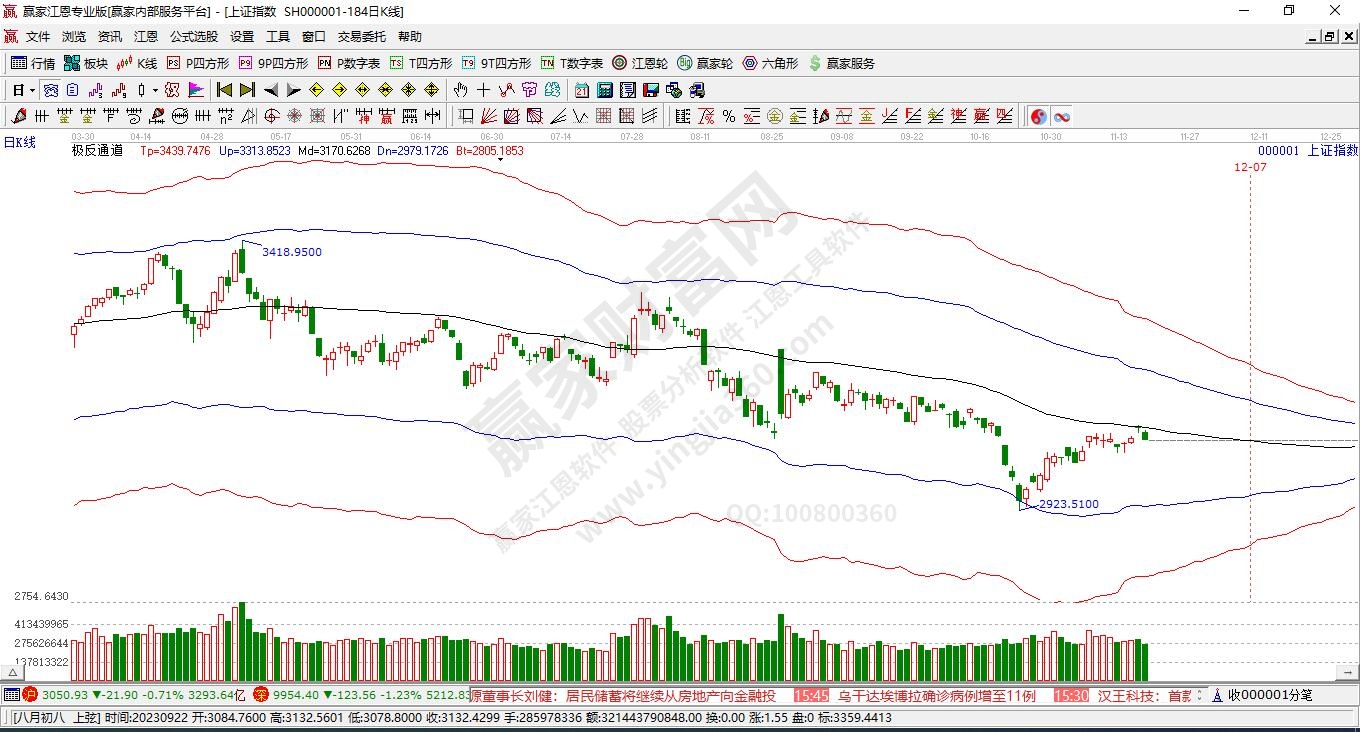The image size is (1360, 732).
Task: Jump to first bar with skip-start arrow
Action: [224, 90]
